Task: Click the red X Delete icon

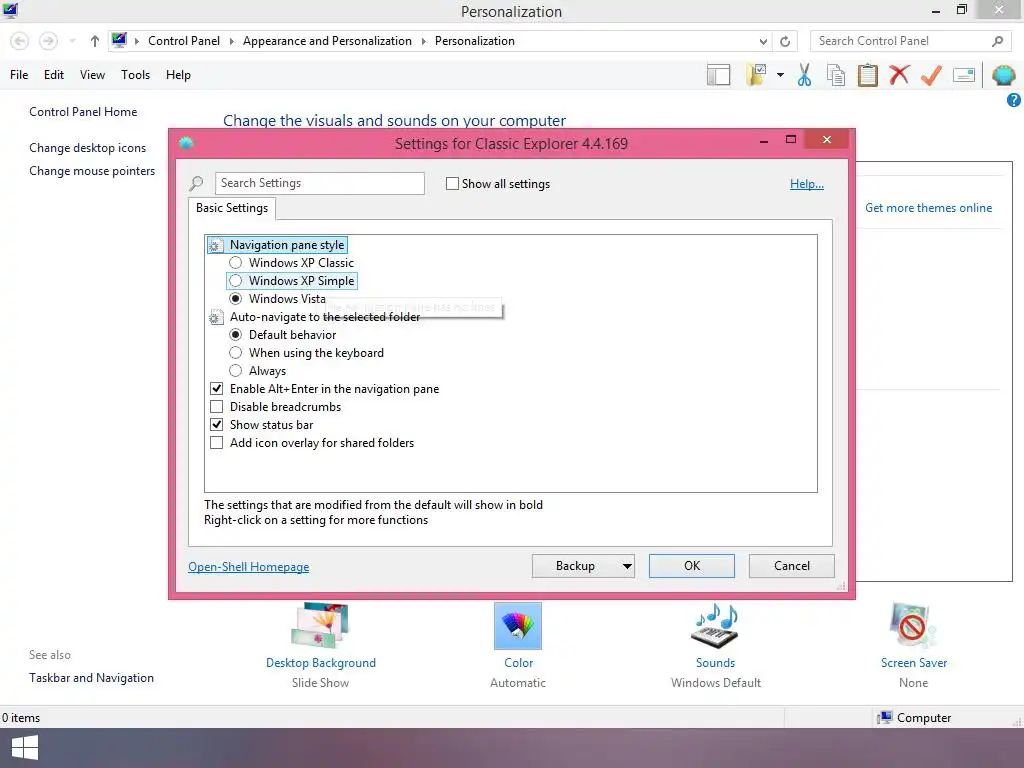Action: [899, 75]
